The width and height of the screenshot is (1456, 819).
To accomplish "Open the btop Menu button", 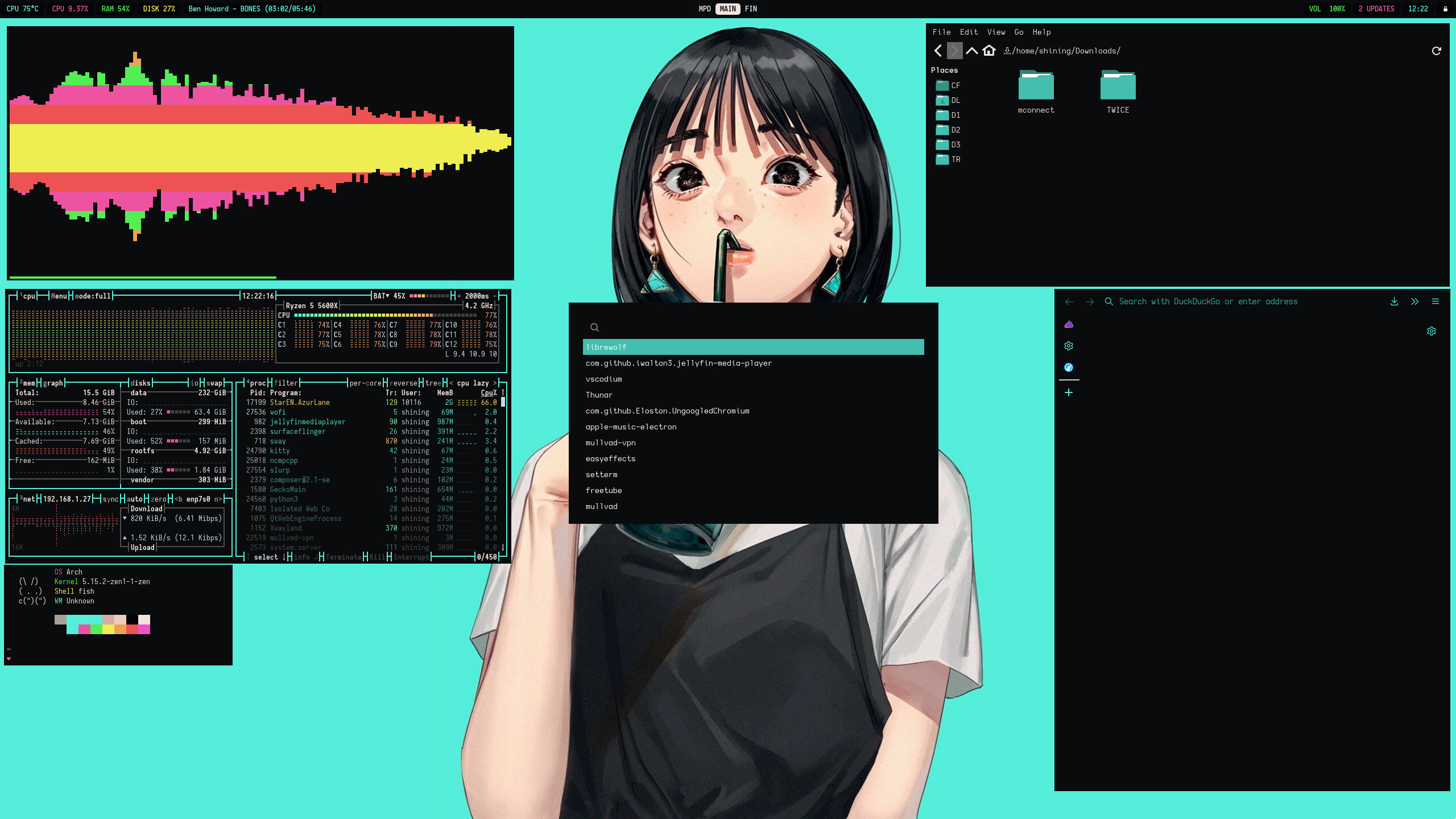I will click(x=59, y=296).
